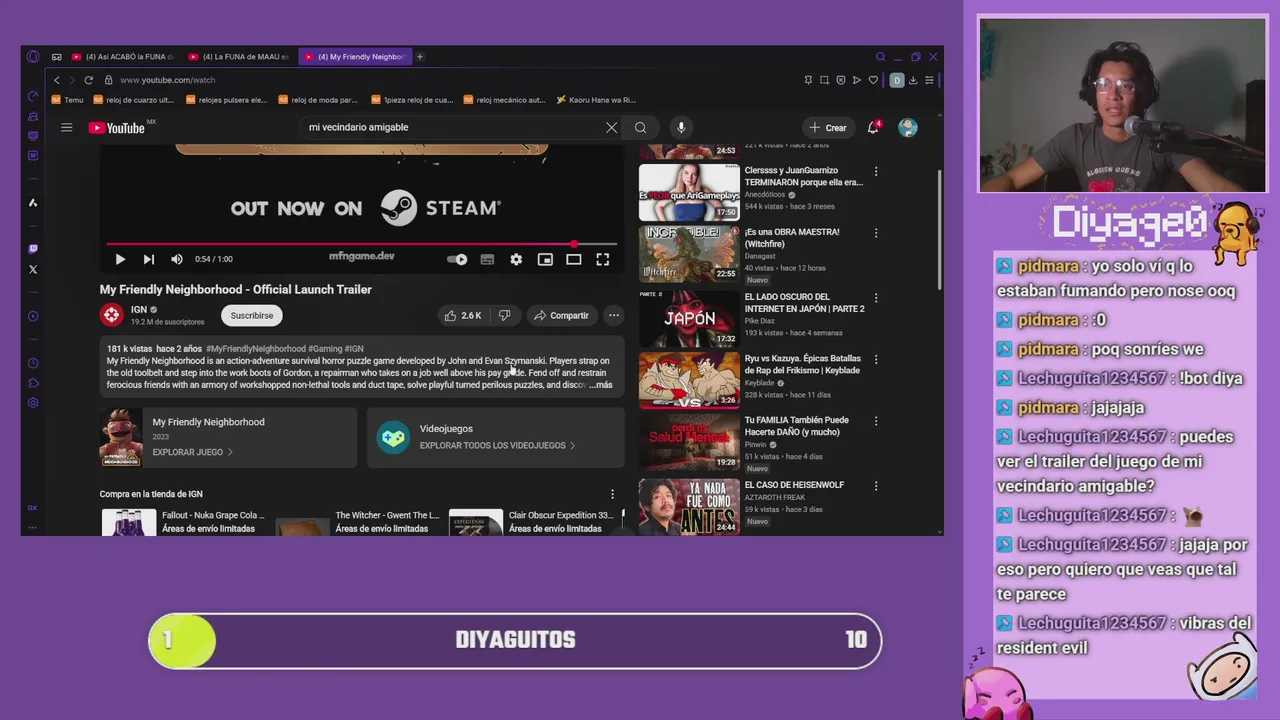Open more actions ellipsis beside Compartir
This screenshot has height=720, width=1280.
tap(614, 315)
